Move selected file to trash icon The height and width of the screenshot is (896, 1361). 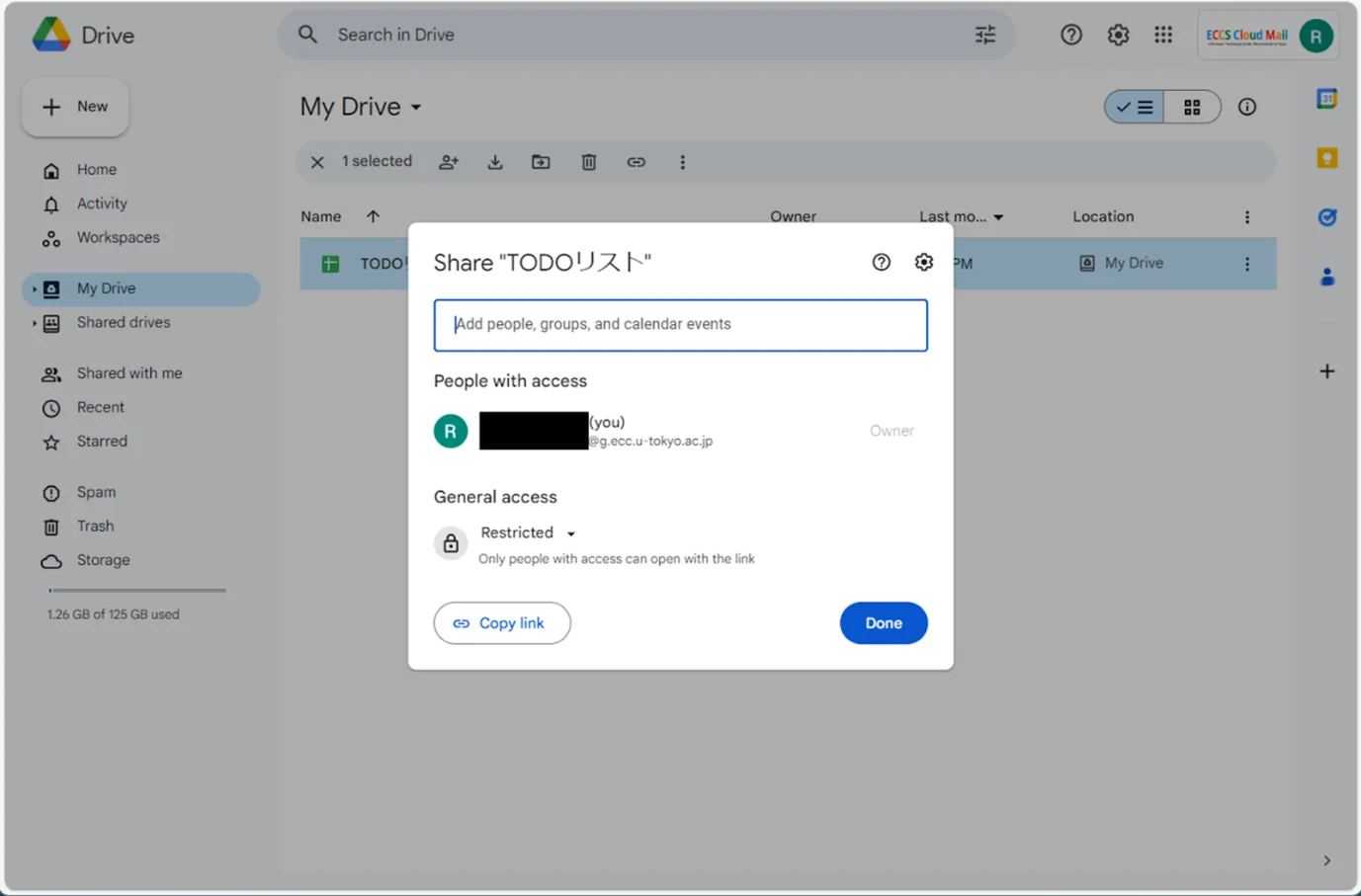589,162
